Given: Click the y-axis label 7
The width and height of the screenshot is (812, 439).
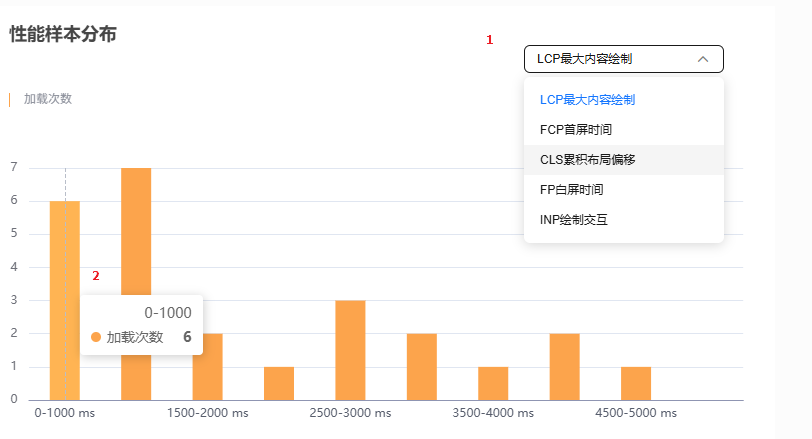Looking at the screenshot, I should click(14, 167).
